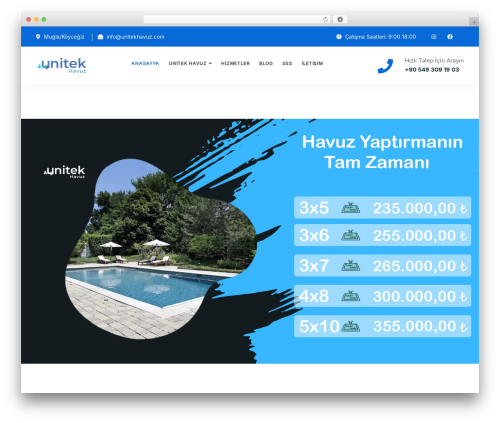The image size is (500, 423).
Task: Go to ANASAYFA menu item
Action: (x=145, y=63)
